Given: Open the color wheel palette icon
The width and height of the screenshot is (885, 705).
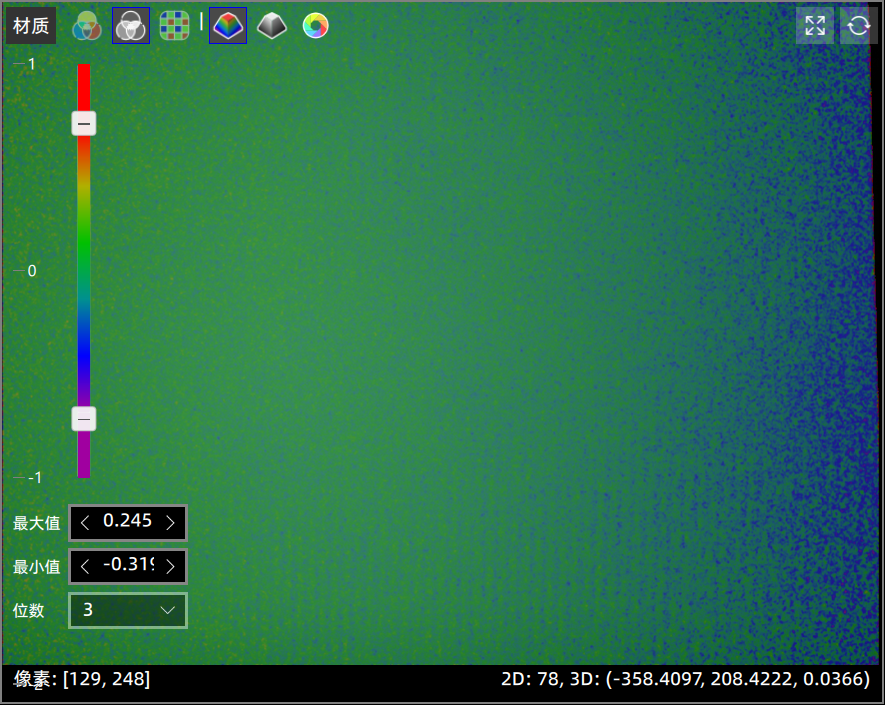Looking at the screenshot, I should coord(315,26).
